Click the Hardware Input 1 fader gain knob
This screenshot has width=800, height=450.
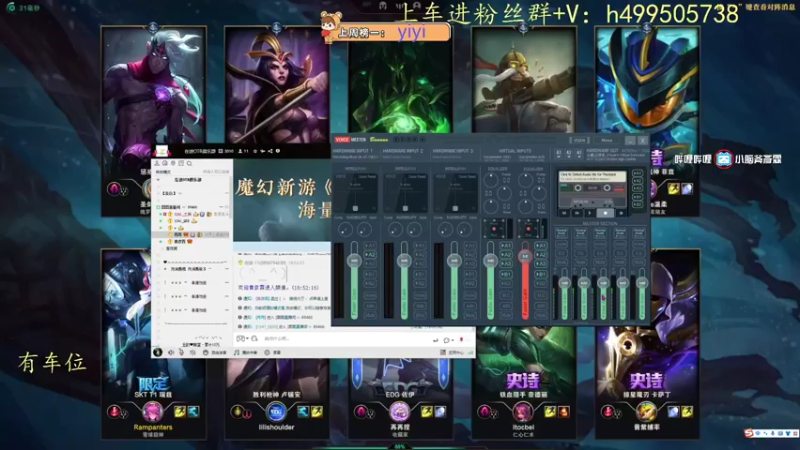[x=354, y=261]
